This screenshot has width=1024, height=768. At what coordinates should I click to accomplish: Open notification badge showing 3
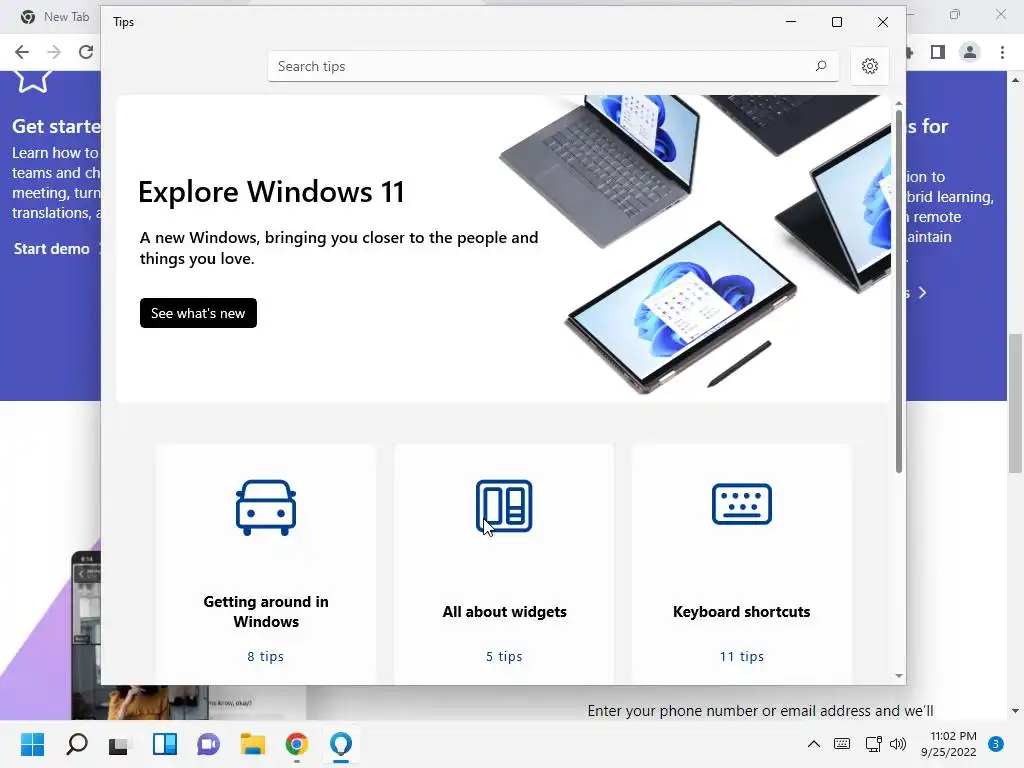(995, 744)
